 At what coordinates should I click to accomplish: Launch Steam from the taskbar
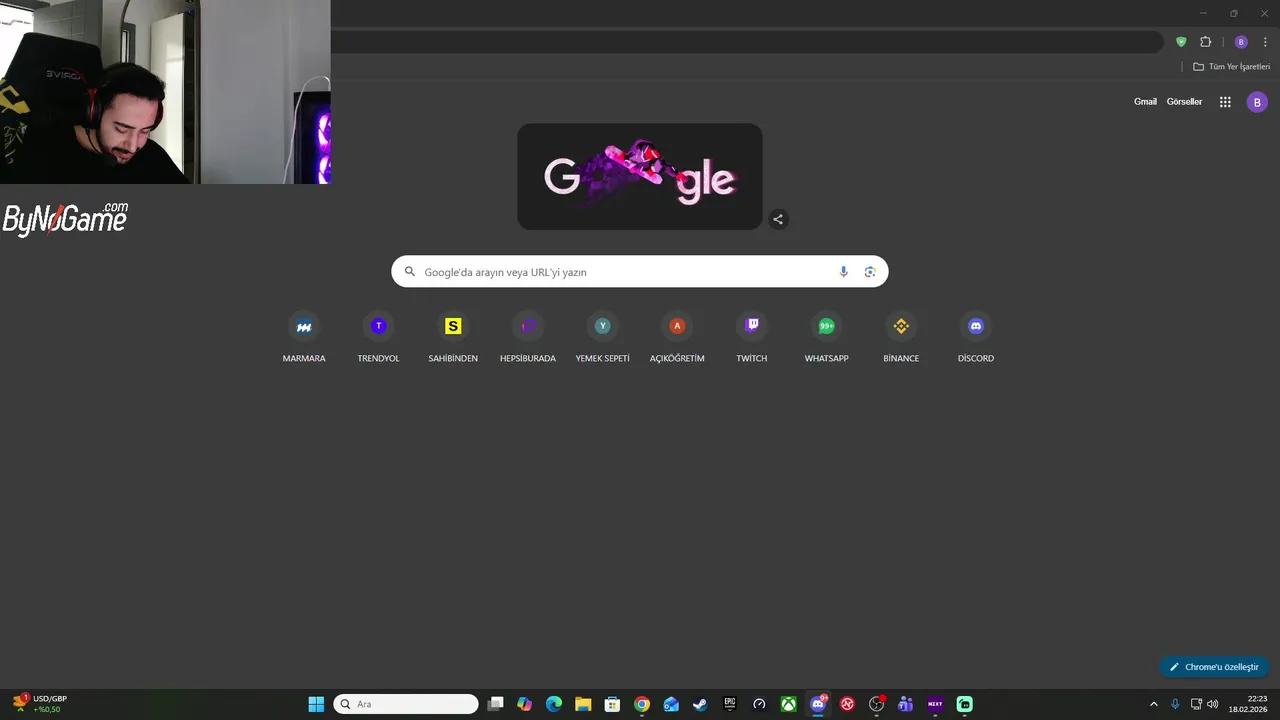point(700,704)
